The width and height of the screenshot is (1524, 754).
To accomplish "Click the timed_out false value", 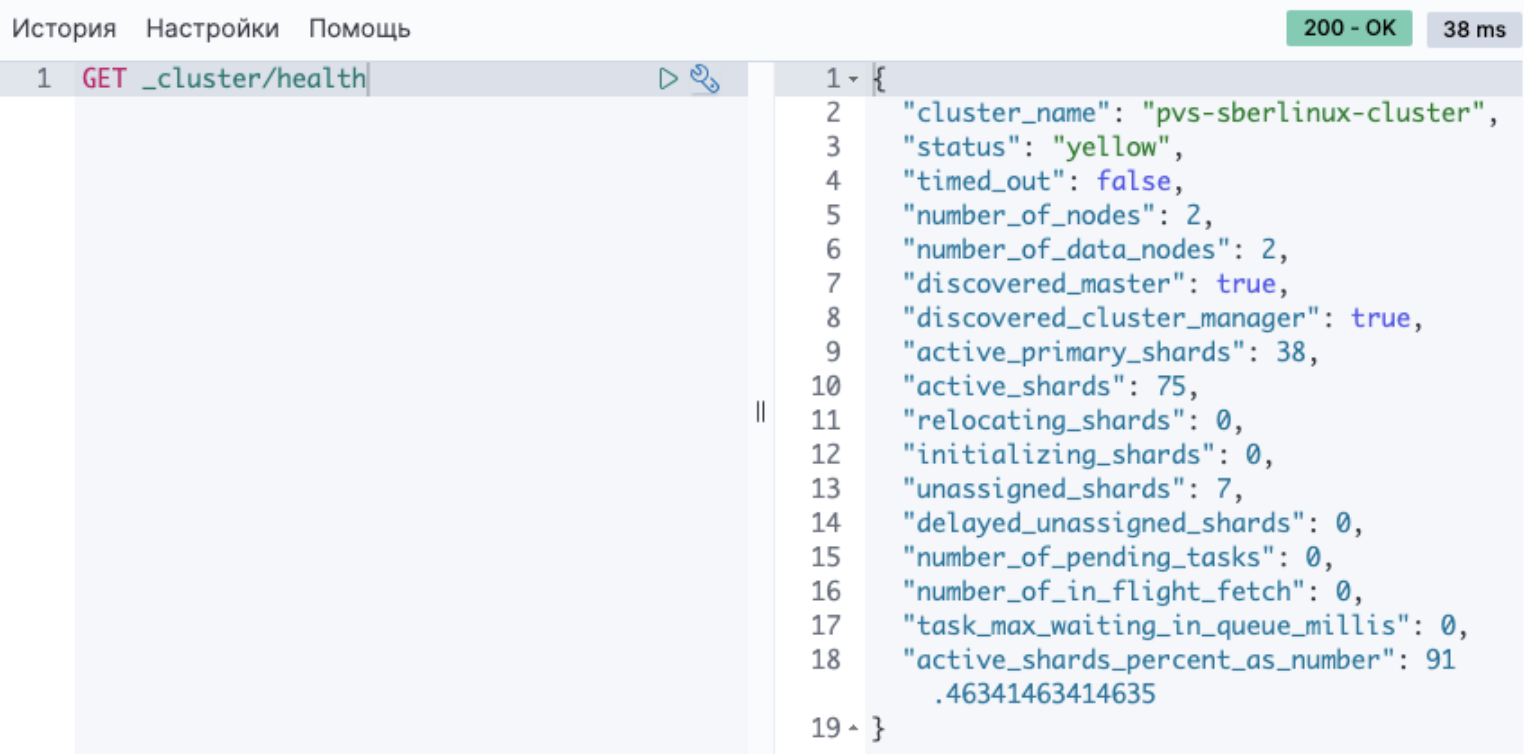I will [x=1133, y=181].
